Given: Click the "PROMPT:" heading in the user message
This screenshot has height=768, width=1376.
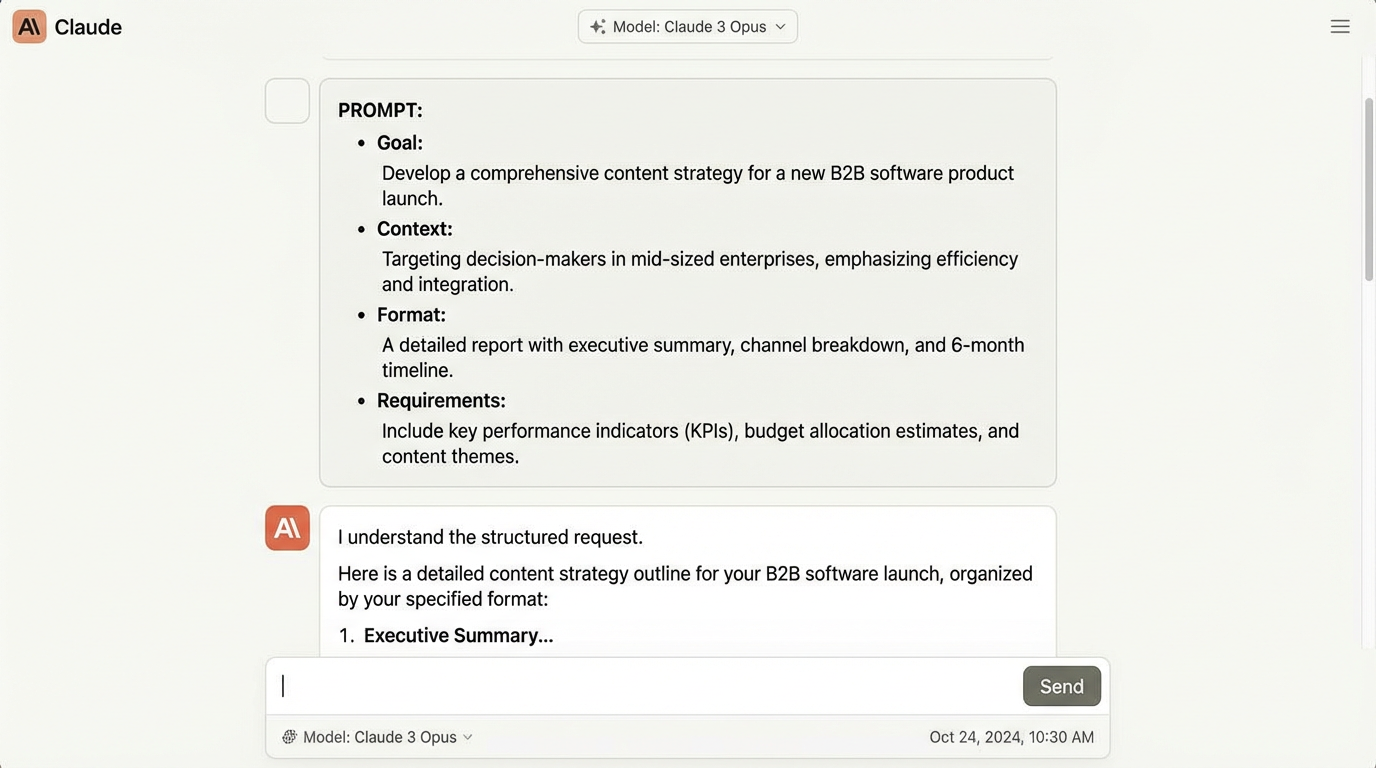Looking at the screenshot, I should [380, 110].
